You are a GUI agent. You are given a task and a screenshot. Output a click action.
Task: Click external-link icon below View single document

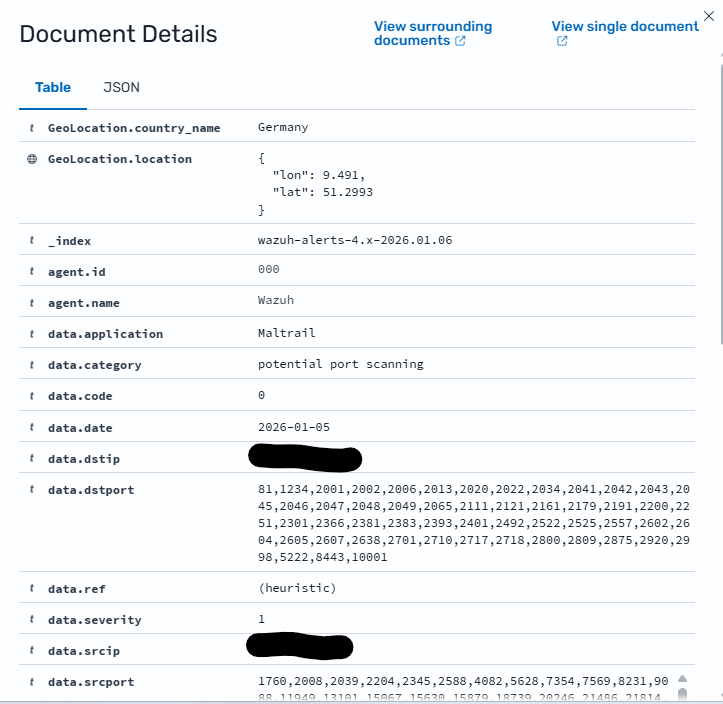point(562,41)
